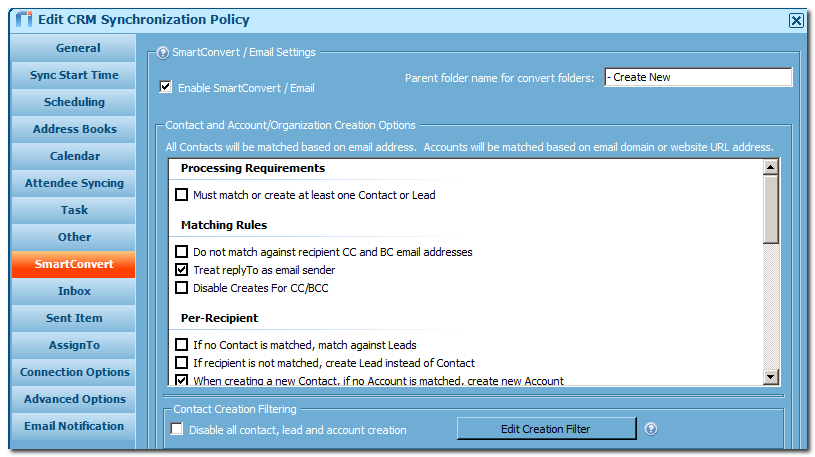Check Disable Creates For CC/BCC
Image resolution: width=815 pixels, height=457 pixels.
tap(181, 288)
